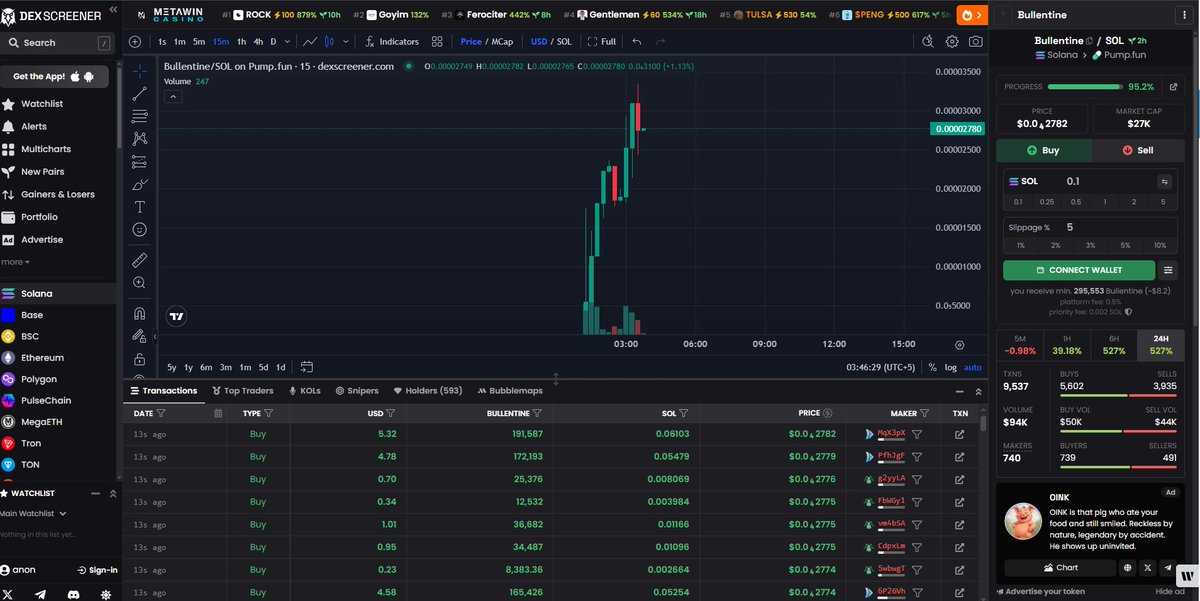Open the emoji sticker tool

[x=139, y=229]
